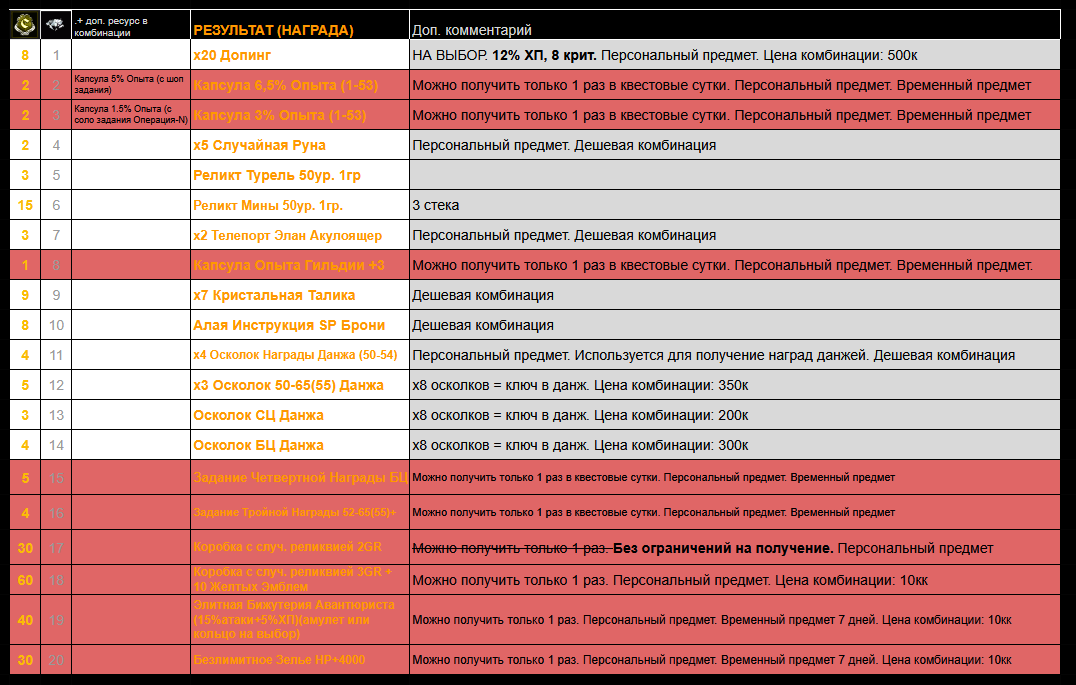This screenshot has width=1076, height=685.
Task: Click the '3 стека' comment cell
Action: [436, 205]
